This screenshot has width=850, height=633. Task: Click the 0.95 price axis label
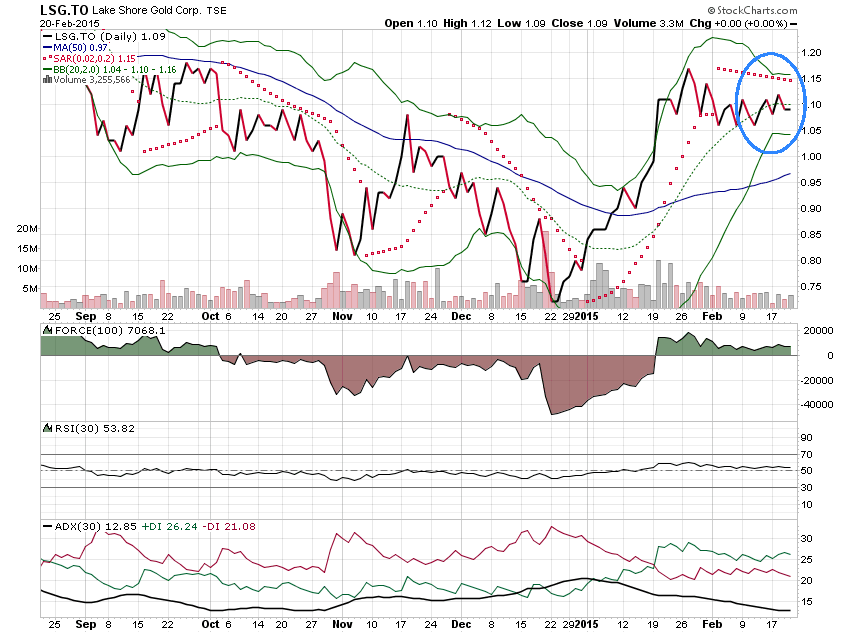[x=811, y=183]
